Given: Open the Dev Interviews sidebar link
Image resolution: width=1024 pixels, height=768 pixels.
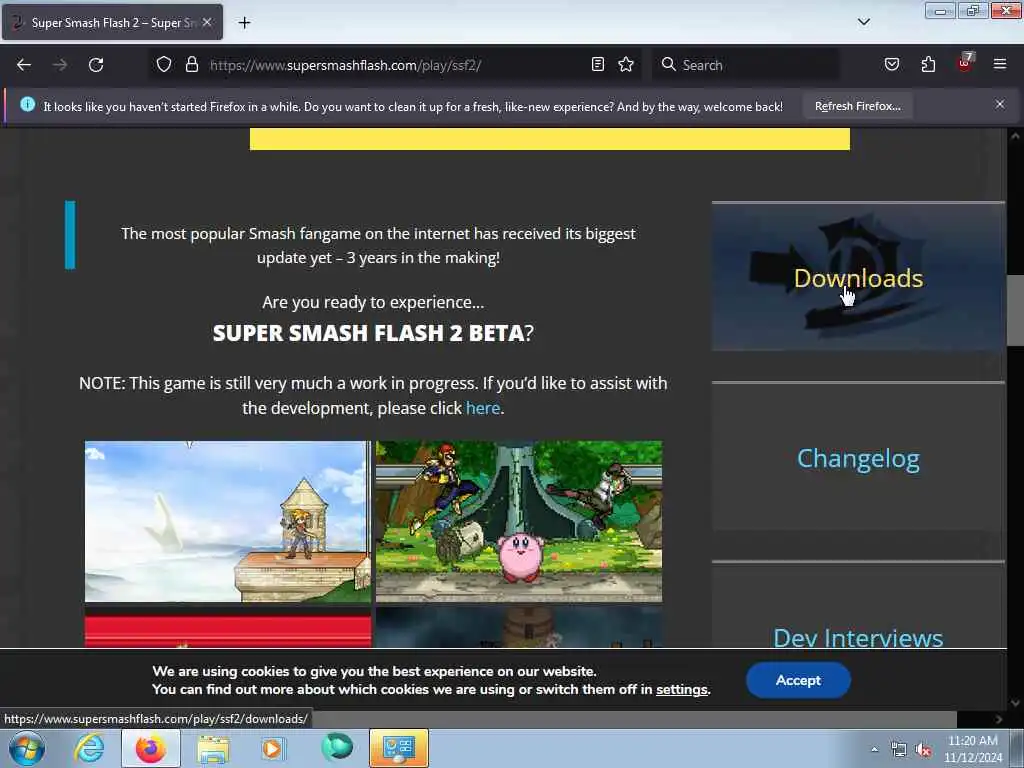Looking at the screenshot, I should click(857, 637).
